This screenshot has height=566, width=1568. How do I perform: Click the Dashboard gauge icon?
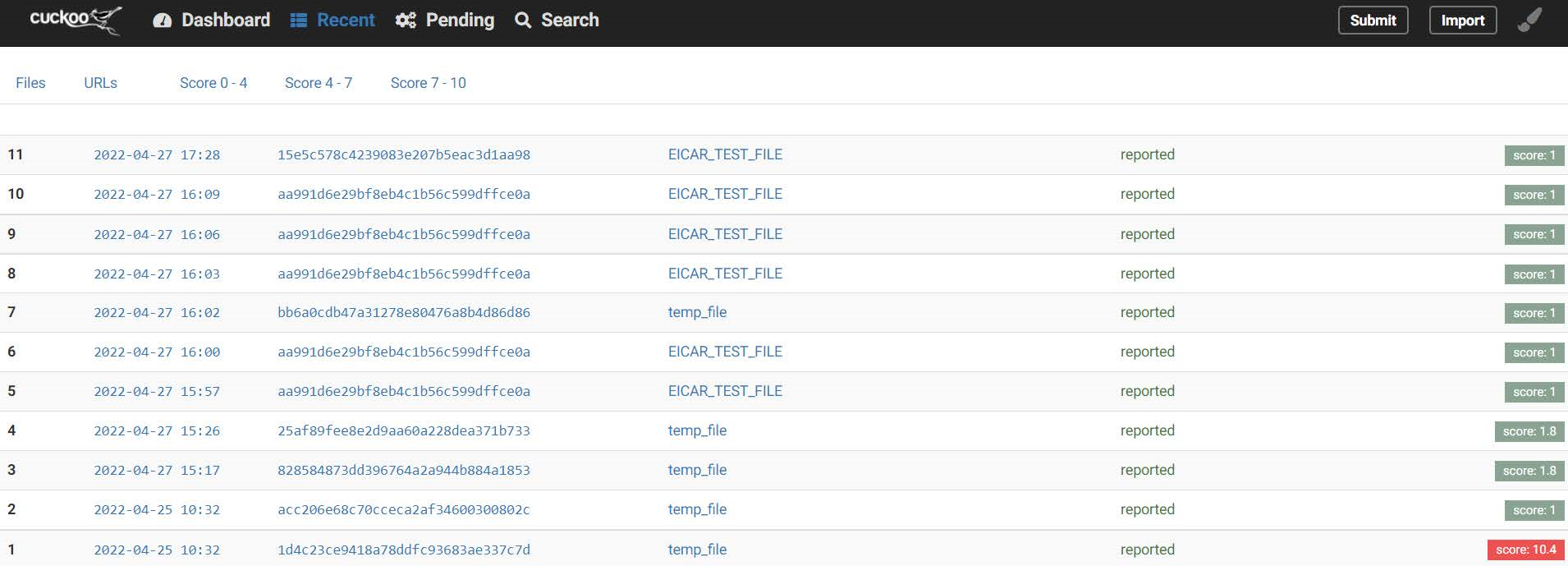click(163, 21)
